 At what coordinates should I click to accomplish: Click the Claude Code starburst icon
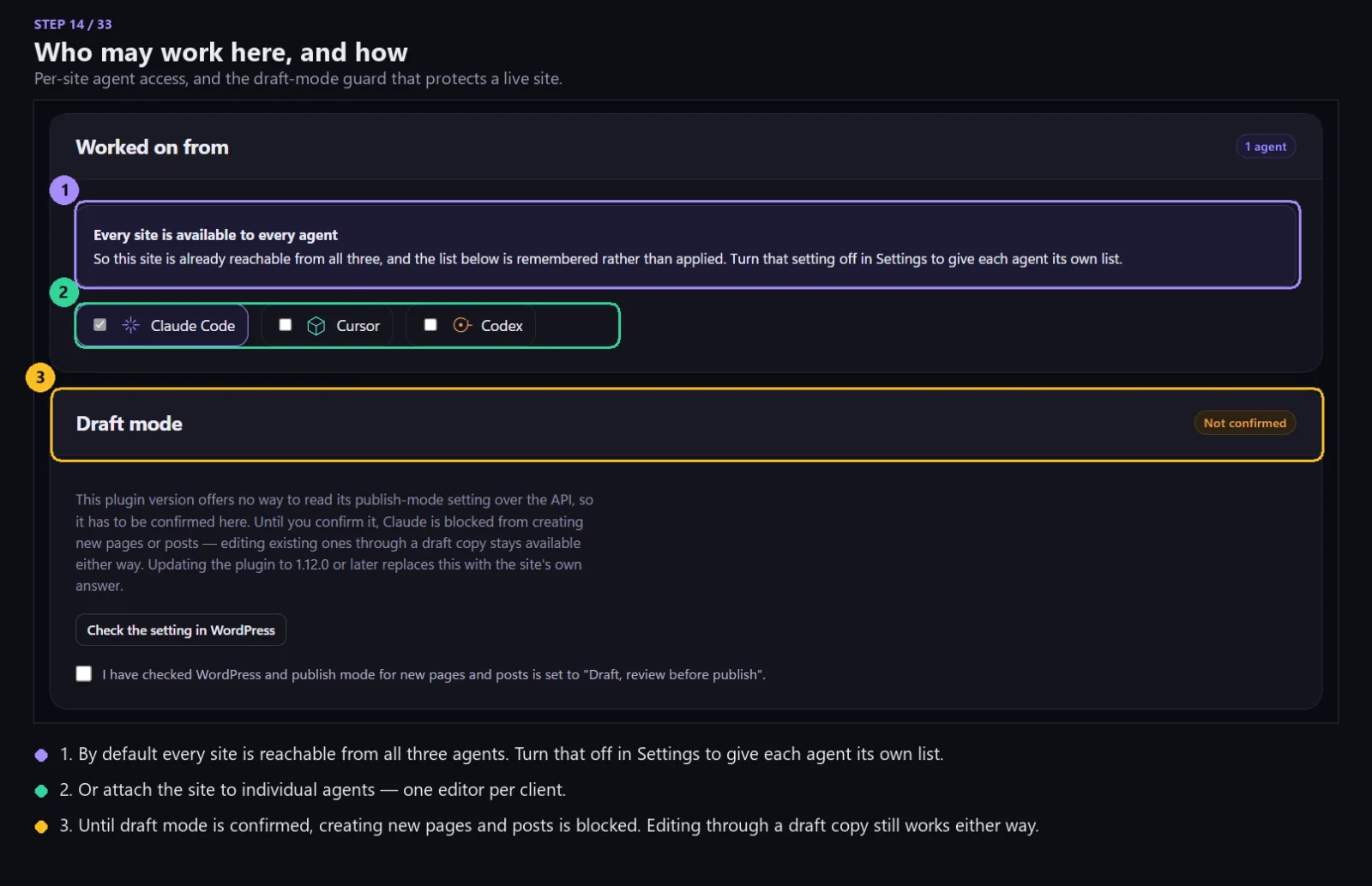tap(130, 325)
